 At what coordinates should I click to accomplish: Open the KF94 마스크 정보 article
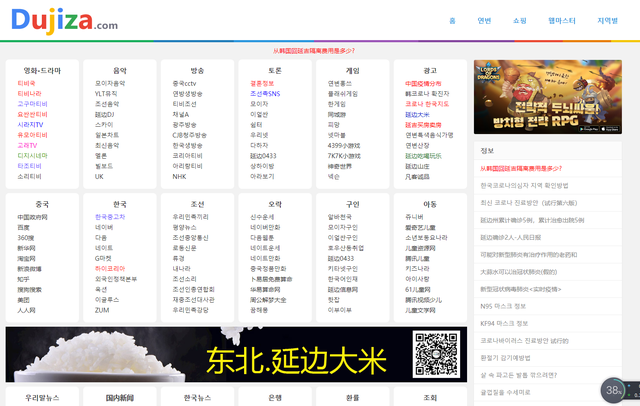tap(504, 324)
